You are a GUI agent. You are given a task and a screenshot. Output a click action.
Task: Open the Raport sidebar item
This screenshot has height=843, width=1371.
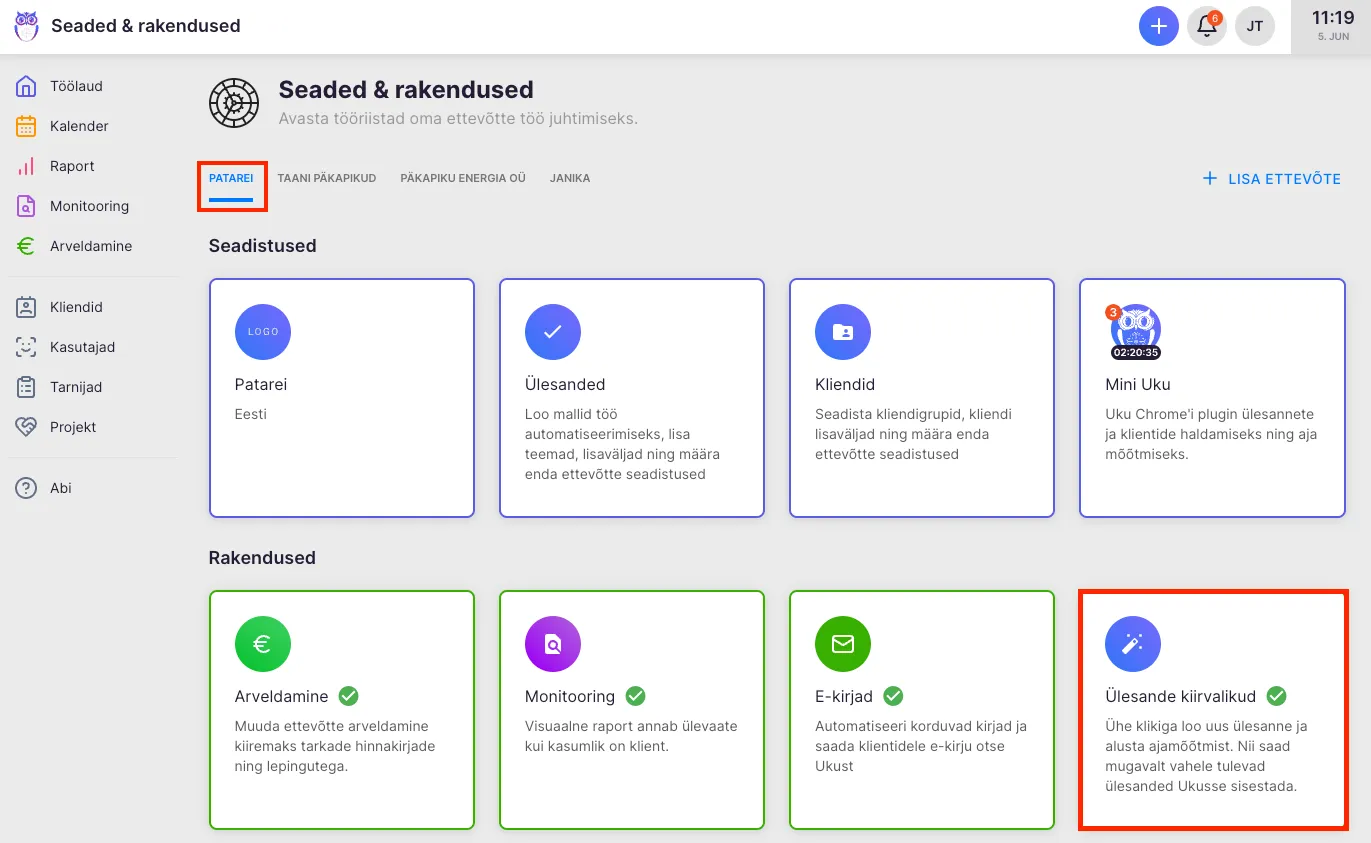[x=72, y=166]
